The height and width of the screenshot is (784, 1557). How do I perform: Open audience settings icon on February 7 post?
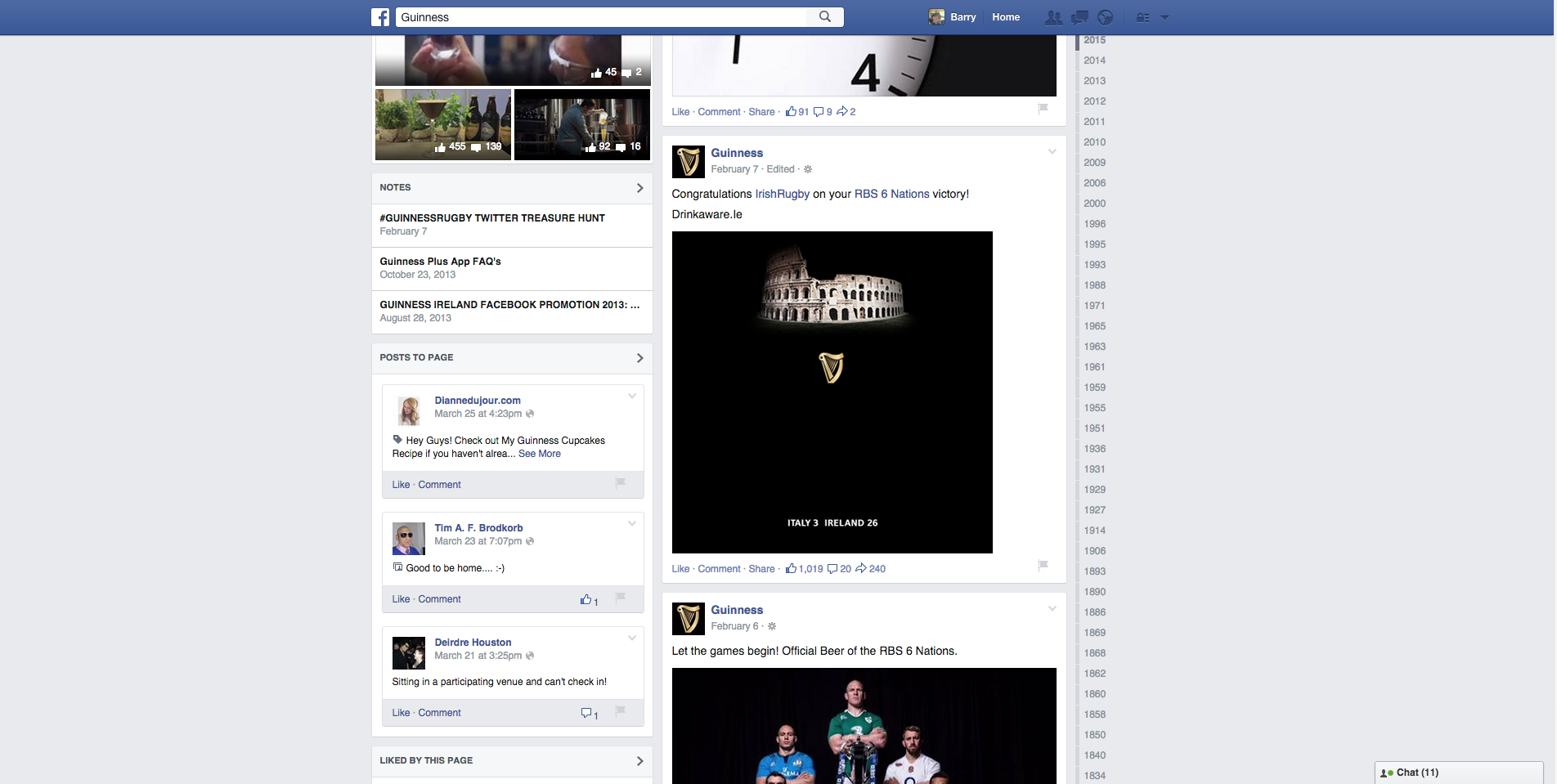tap(808, 169)
